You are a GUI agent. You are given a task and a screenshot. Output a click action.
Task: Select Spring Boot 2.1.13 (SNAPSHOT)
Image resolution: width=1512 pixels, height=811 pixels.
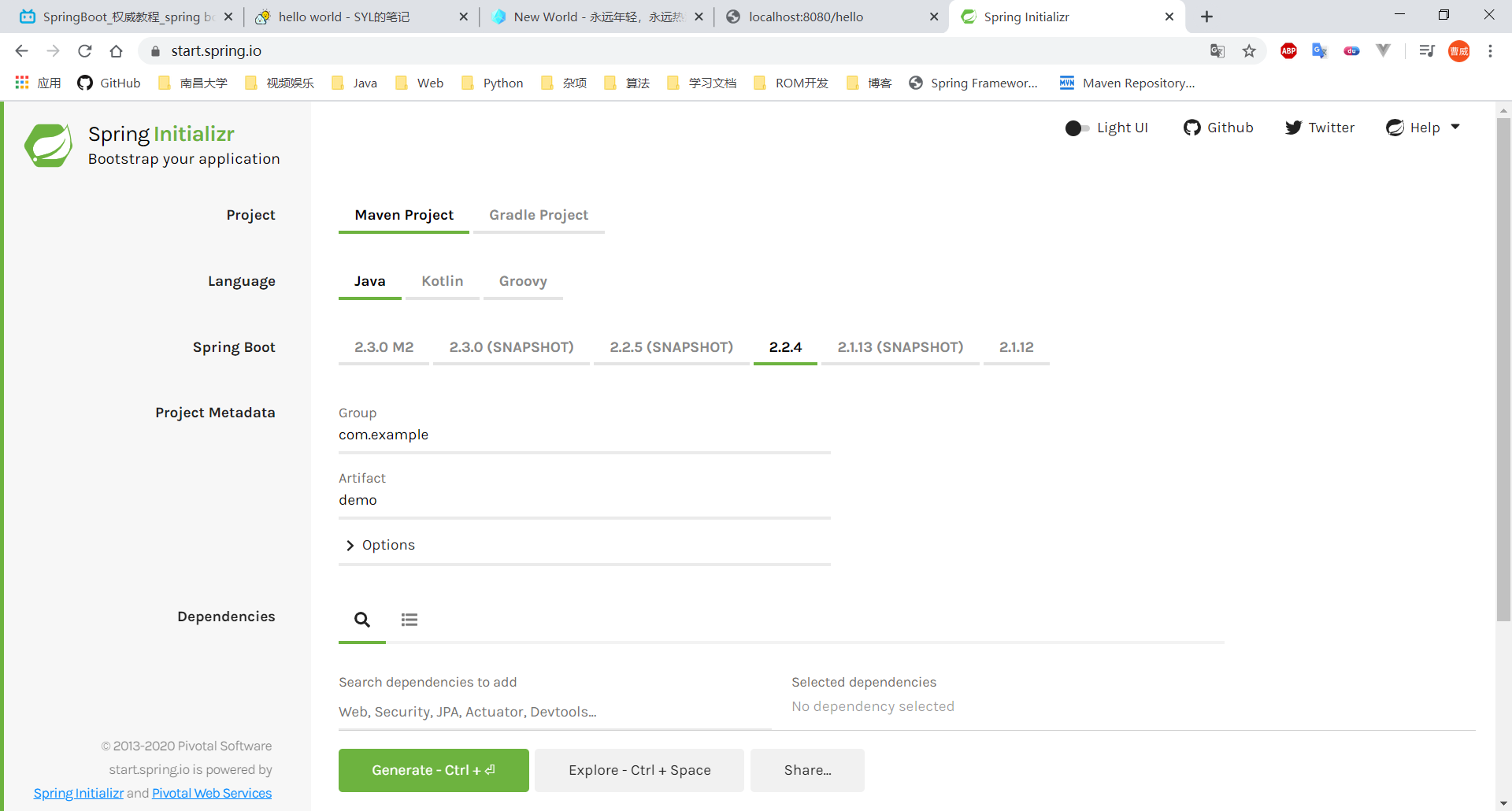click(900, 347)
